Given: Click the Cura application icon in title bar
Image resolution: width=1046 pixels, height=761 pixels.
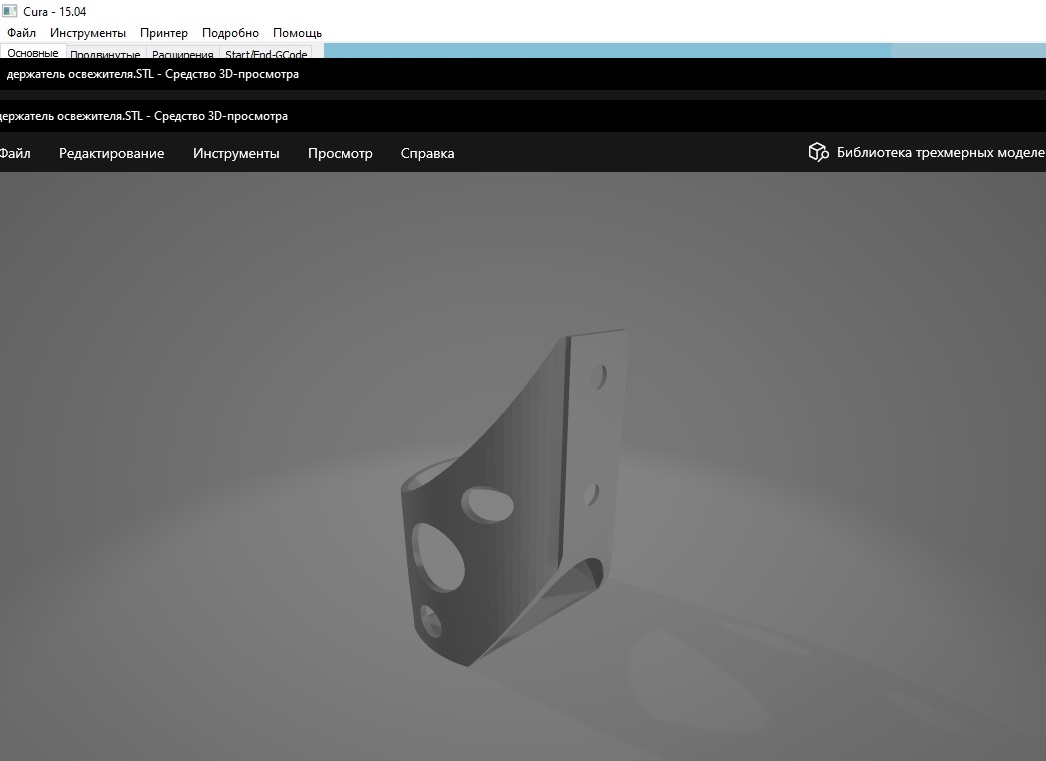Looking at the screenshot, I should coord(9,11).
